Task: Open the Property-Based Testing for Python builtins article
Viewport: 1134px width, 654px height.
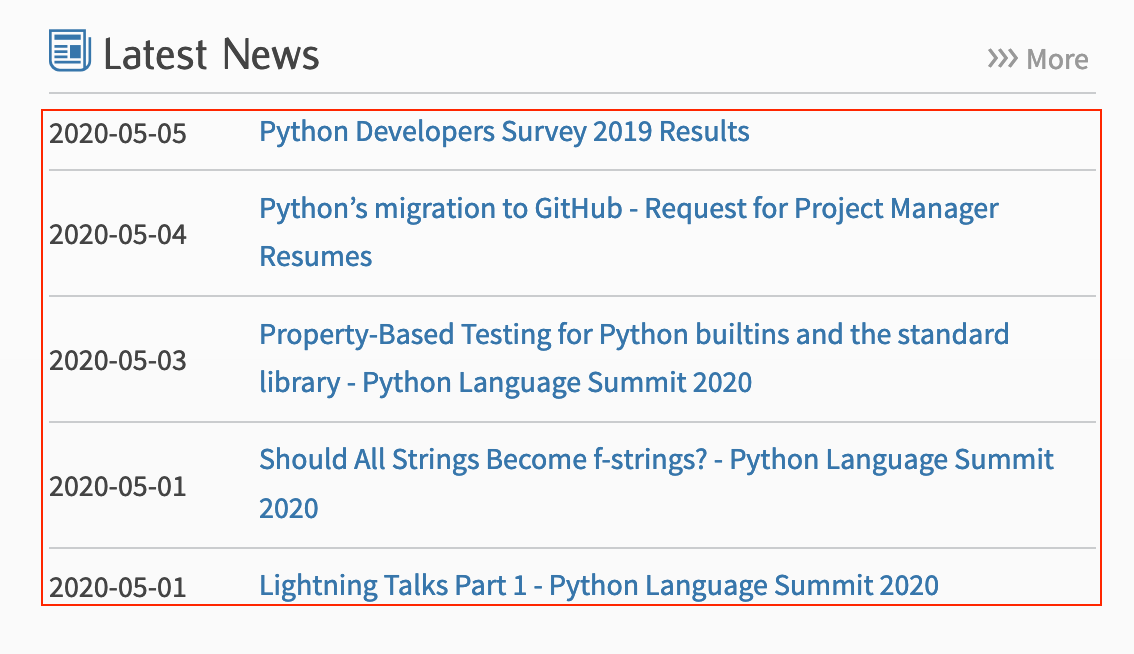Action: pos(633,334)
